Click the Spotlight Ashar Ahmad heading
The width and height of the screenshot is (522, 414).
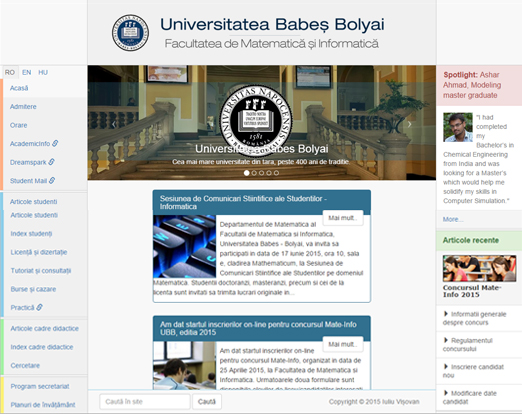click(472, 85)
